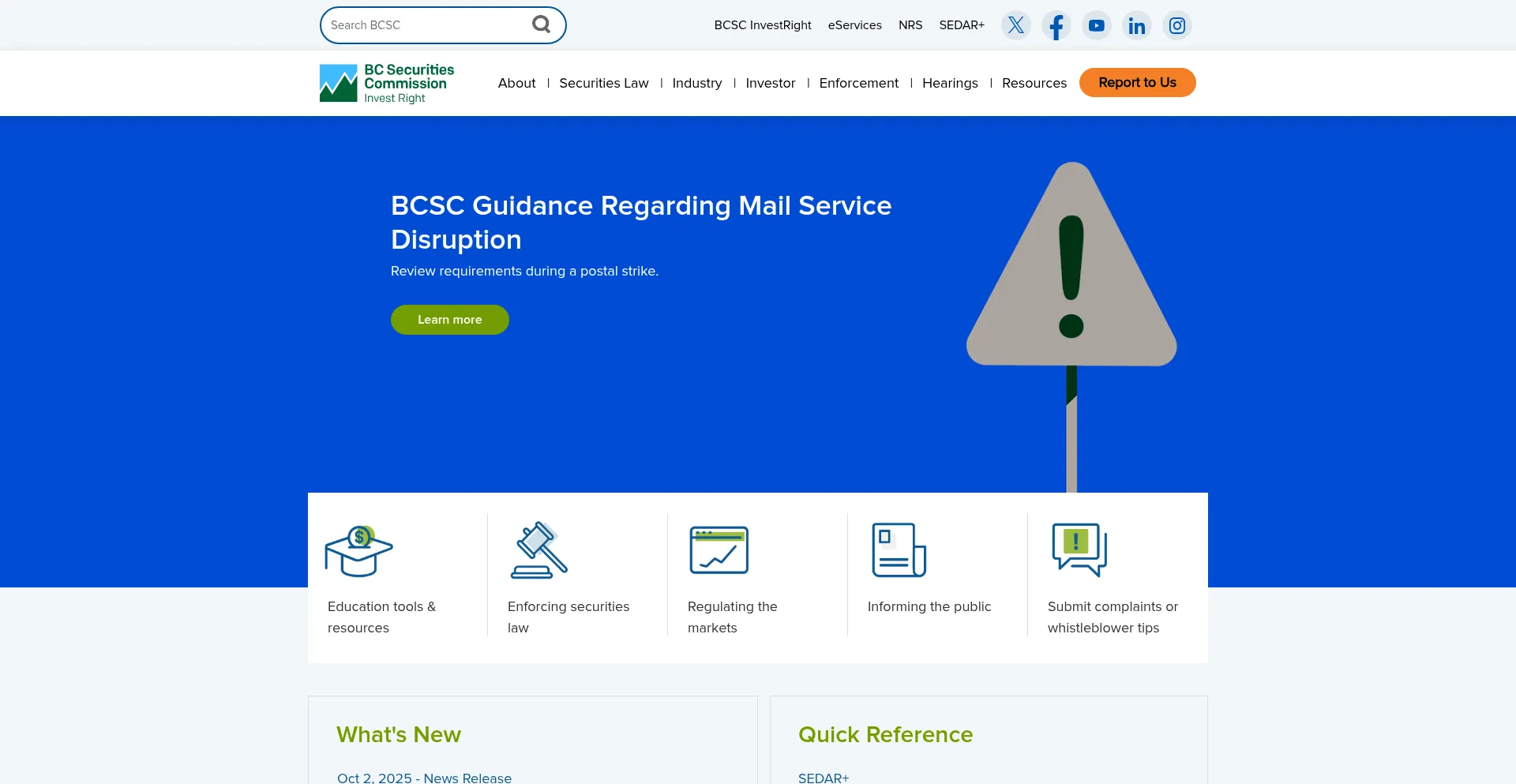
Task: Click the BC Securities Commission logo
Action: (x=387, y=83)
